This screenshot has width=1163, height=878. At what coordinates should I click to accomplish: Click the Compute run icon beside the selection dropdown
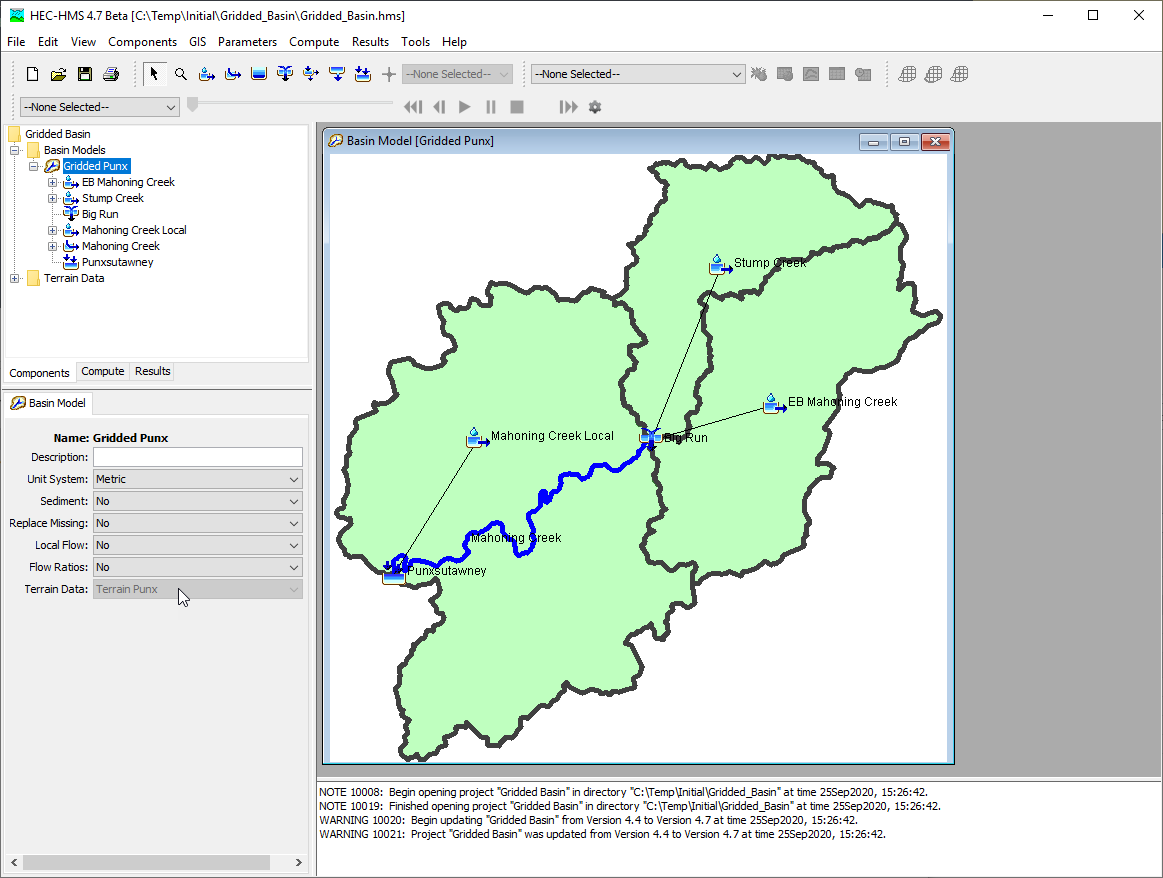coord(759,74)
